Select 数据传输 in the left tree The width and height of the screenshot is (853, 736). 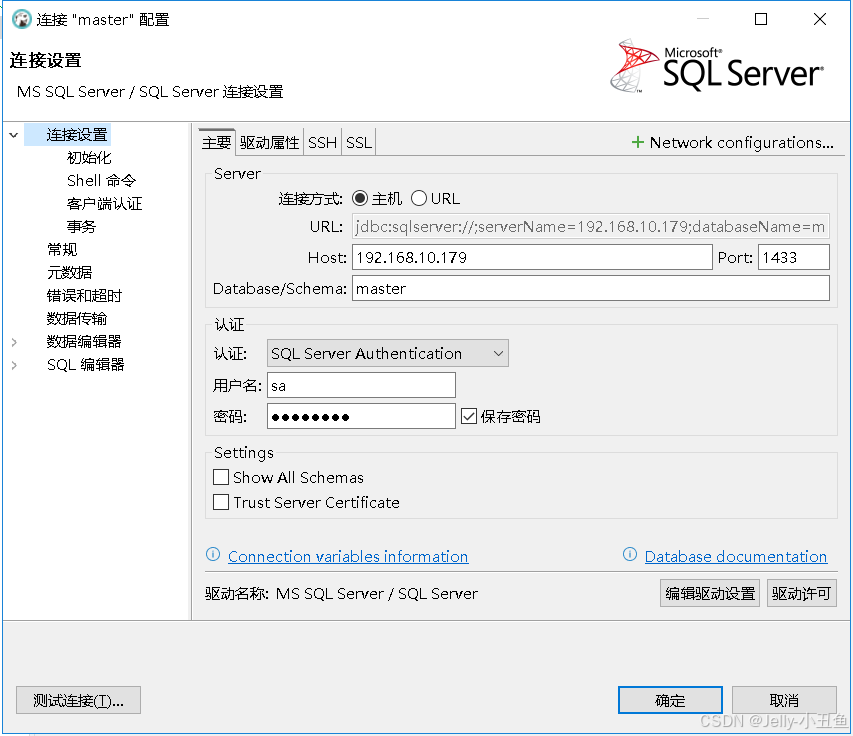(x=77, y=319)
